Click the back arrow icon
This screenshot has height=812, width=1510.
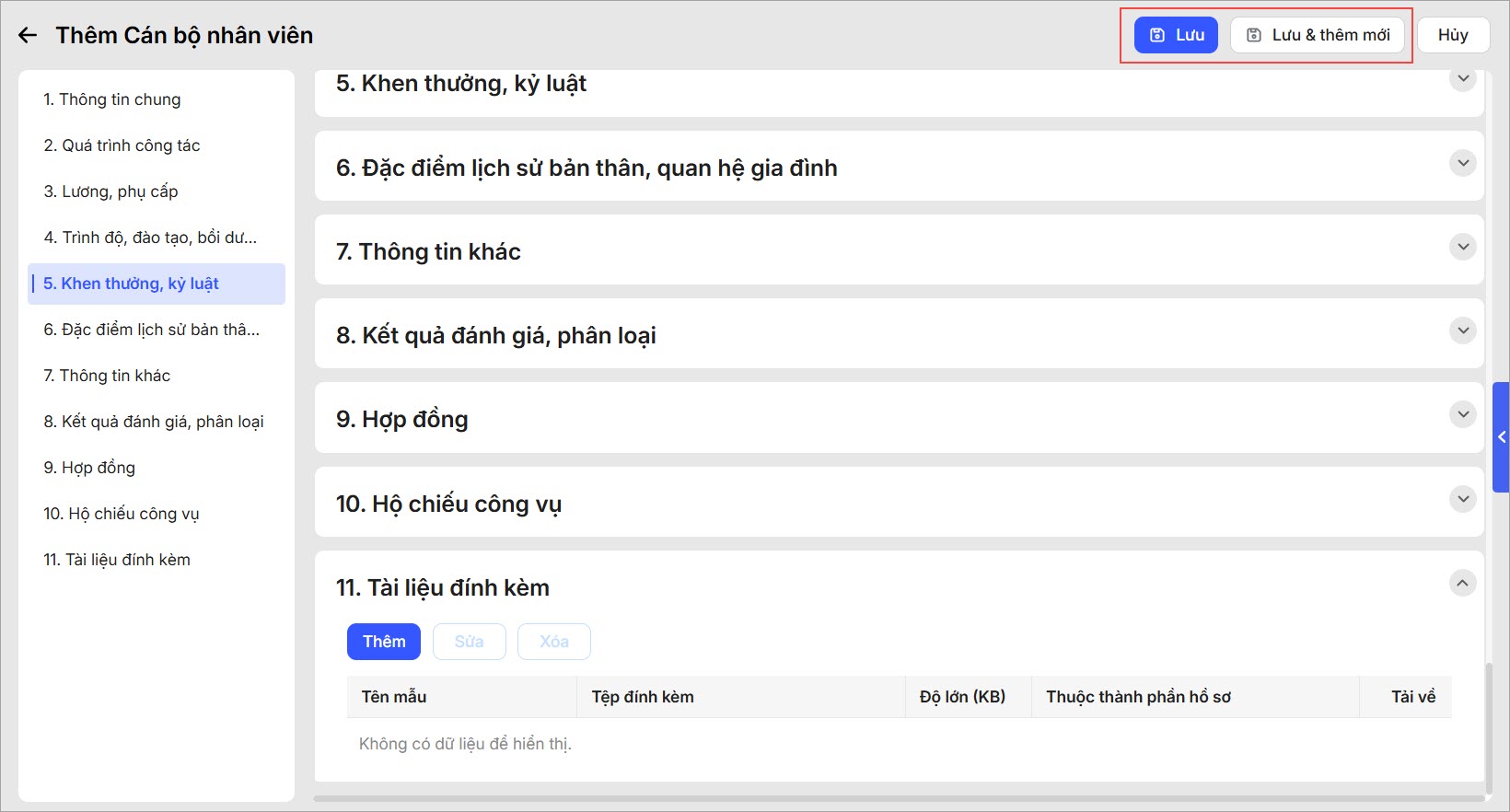pyautogui.click(x=28, y=35)
